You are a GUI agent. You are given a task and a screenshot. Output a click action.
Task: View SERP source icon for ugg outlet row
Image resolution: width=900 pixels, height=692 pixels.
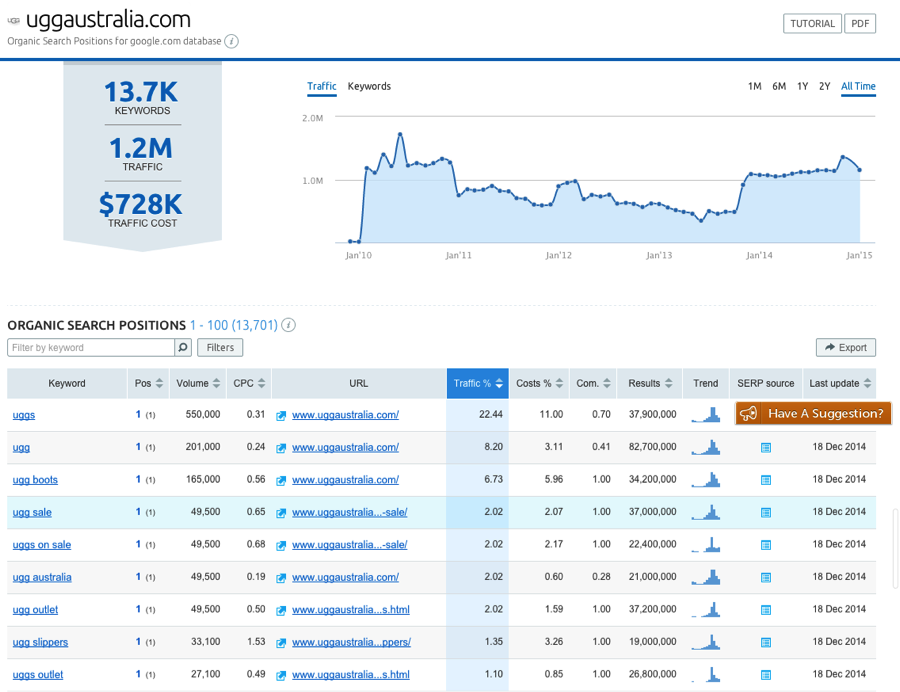pyautogui.click(x=766, y=610)
